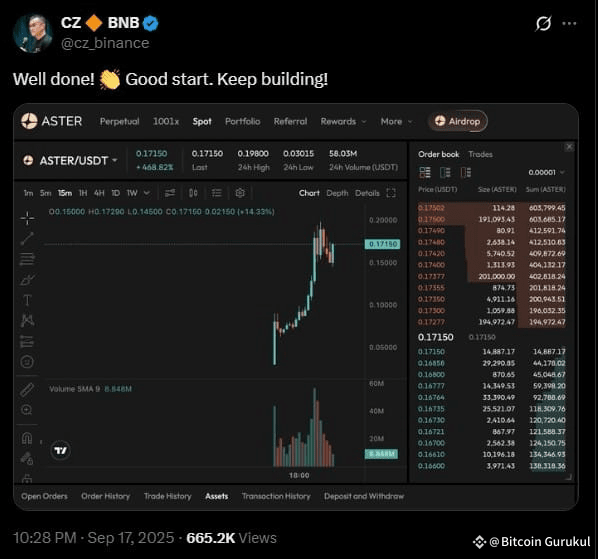Click the 0.17150 bid price row
This screenshot has width=598, height=559.
coord(492,352)
